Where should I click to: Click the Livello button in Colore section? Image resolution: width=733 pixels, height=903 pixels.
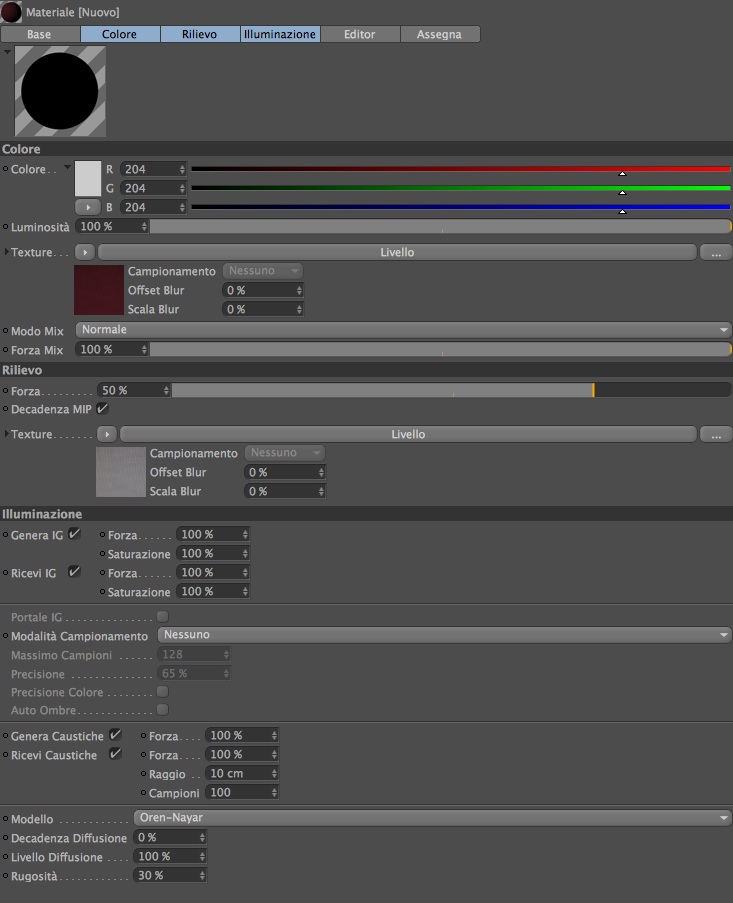[x=397, y=252]
